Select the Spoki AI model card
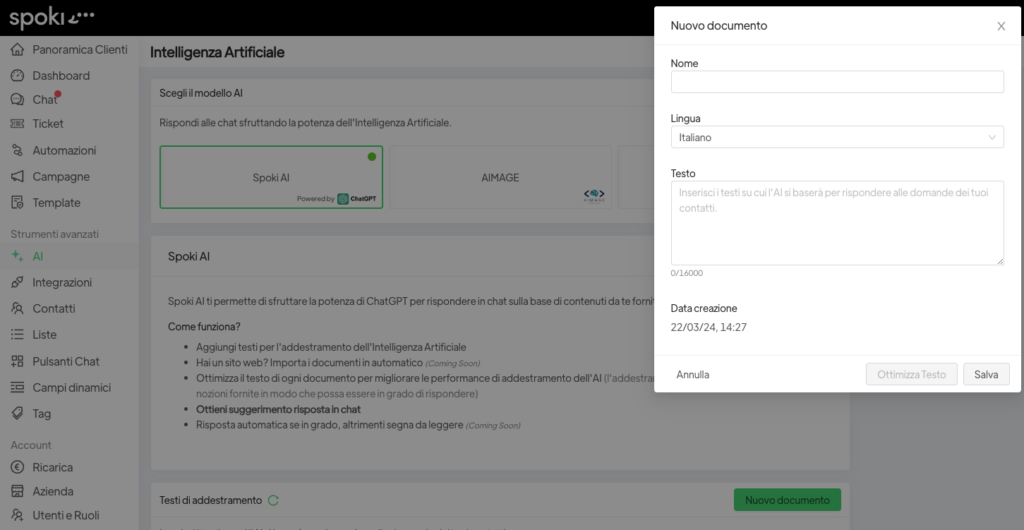Screen dimensions: 1024x530 point(271,178)
